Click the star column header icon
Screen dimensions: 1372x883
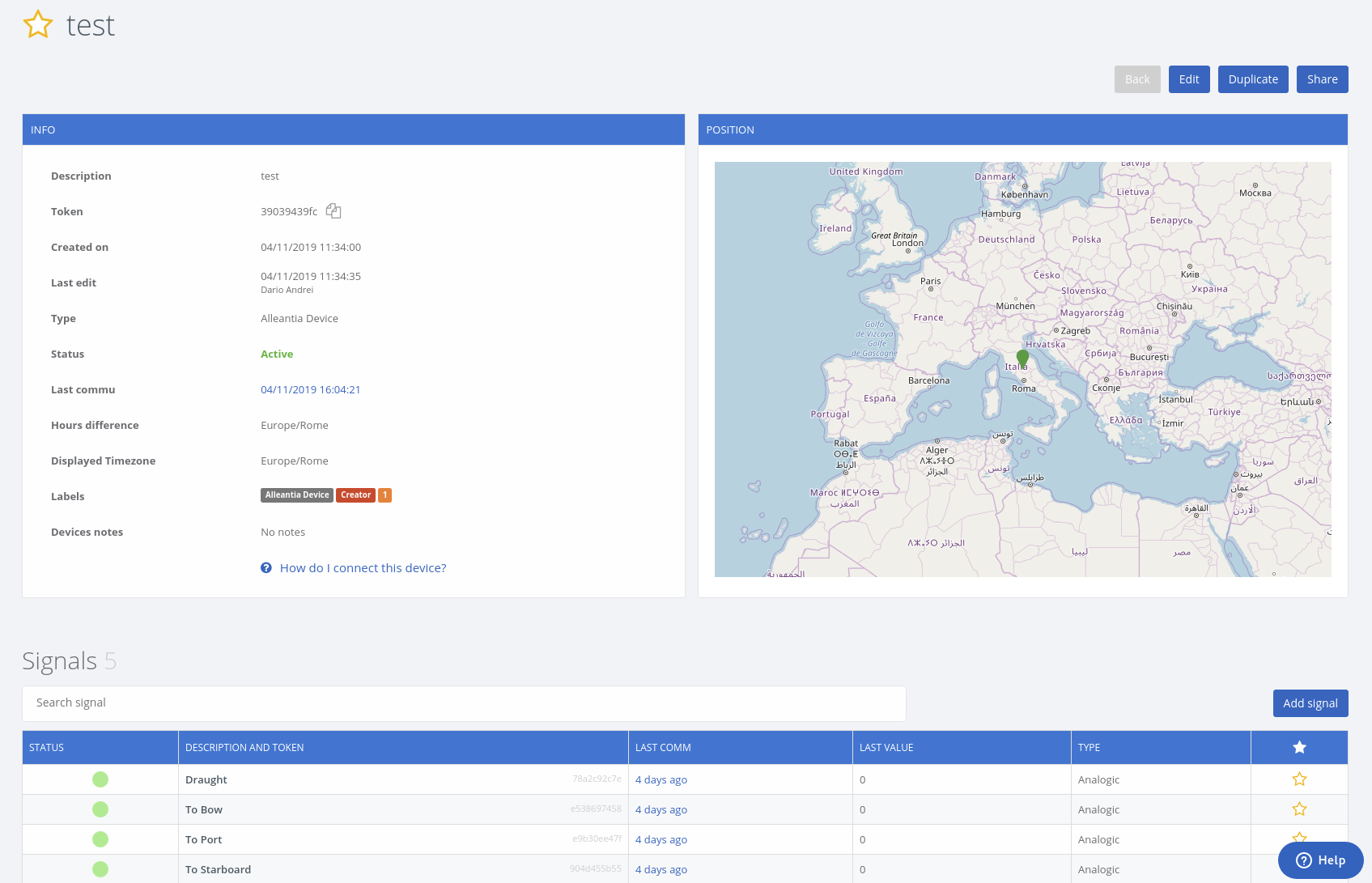[1299, 747]
